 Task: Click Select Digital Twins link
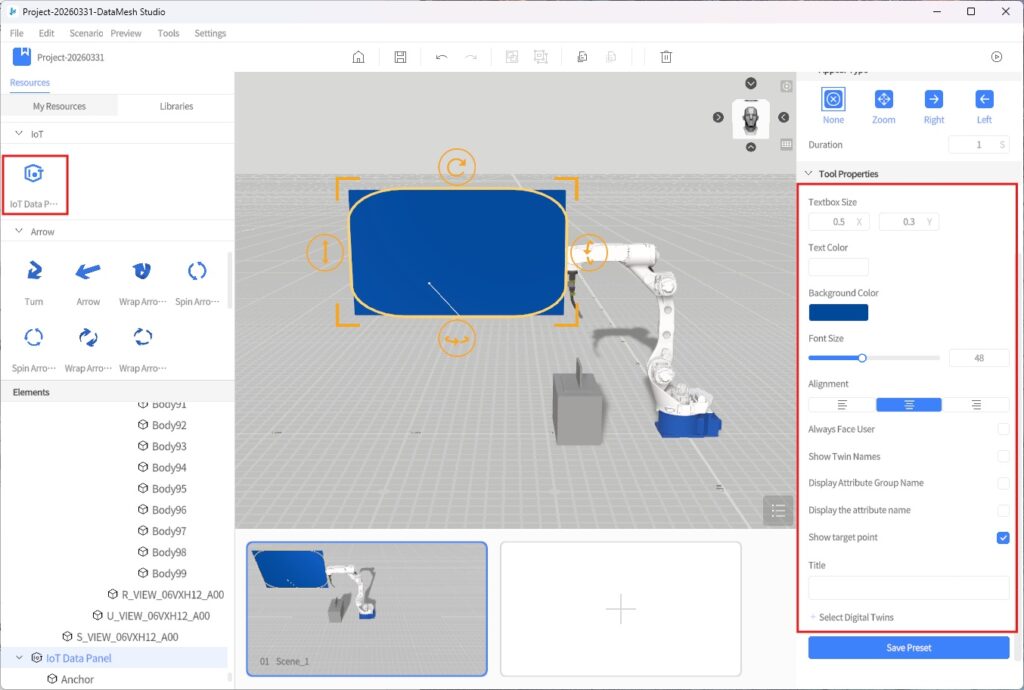click(855, 617)
